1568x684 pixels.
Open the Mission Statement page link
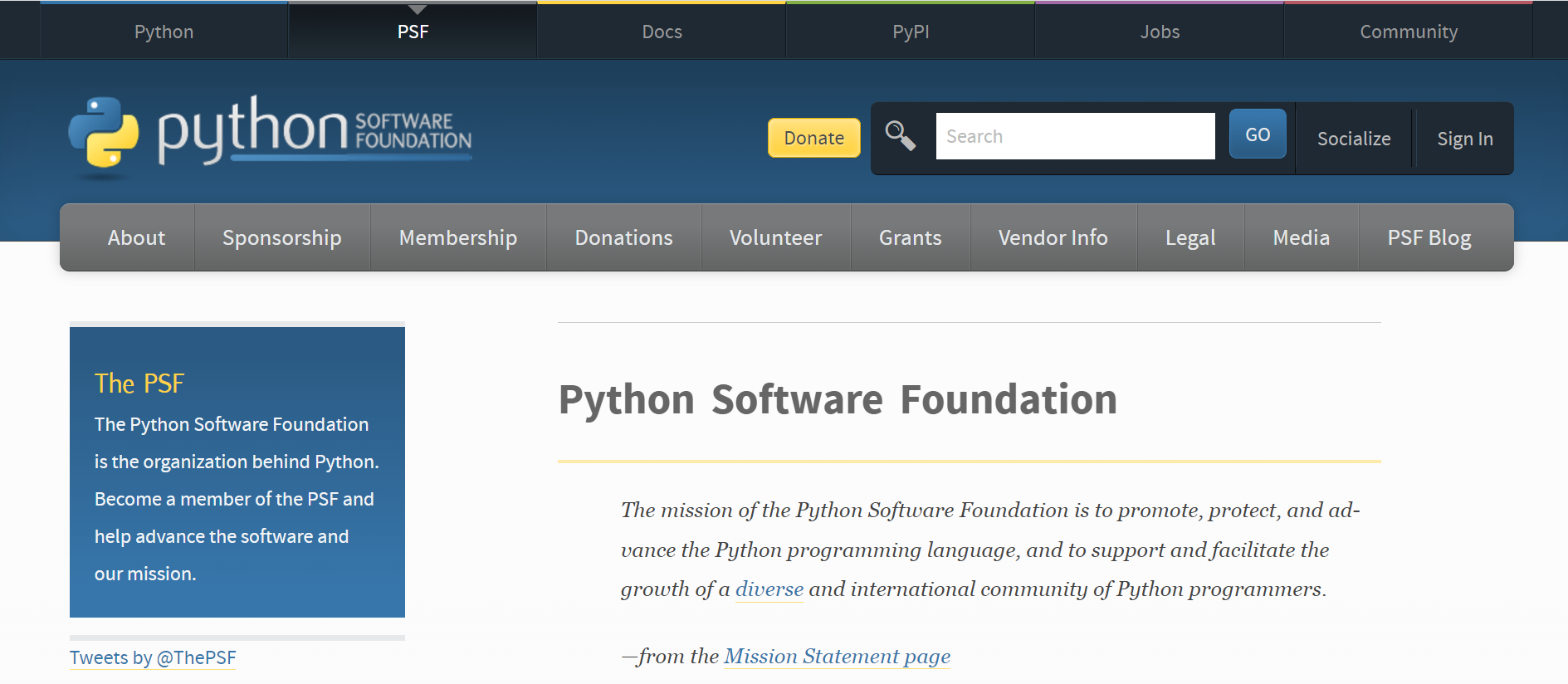838,656
